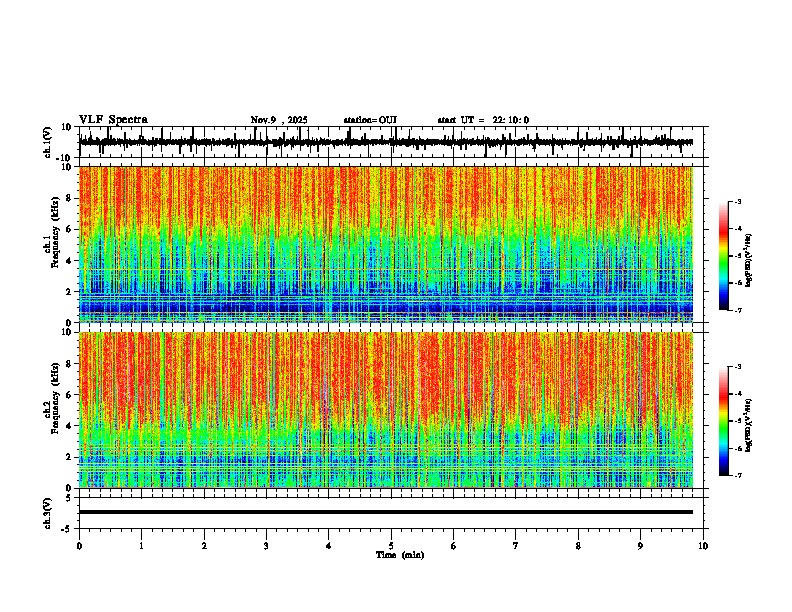Click the ch.1(V) waveform axis label
This screenshot has width=792, height=612.
click(48, 142)
